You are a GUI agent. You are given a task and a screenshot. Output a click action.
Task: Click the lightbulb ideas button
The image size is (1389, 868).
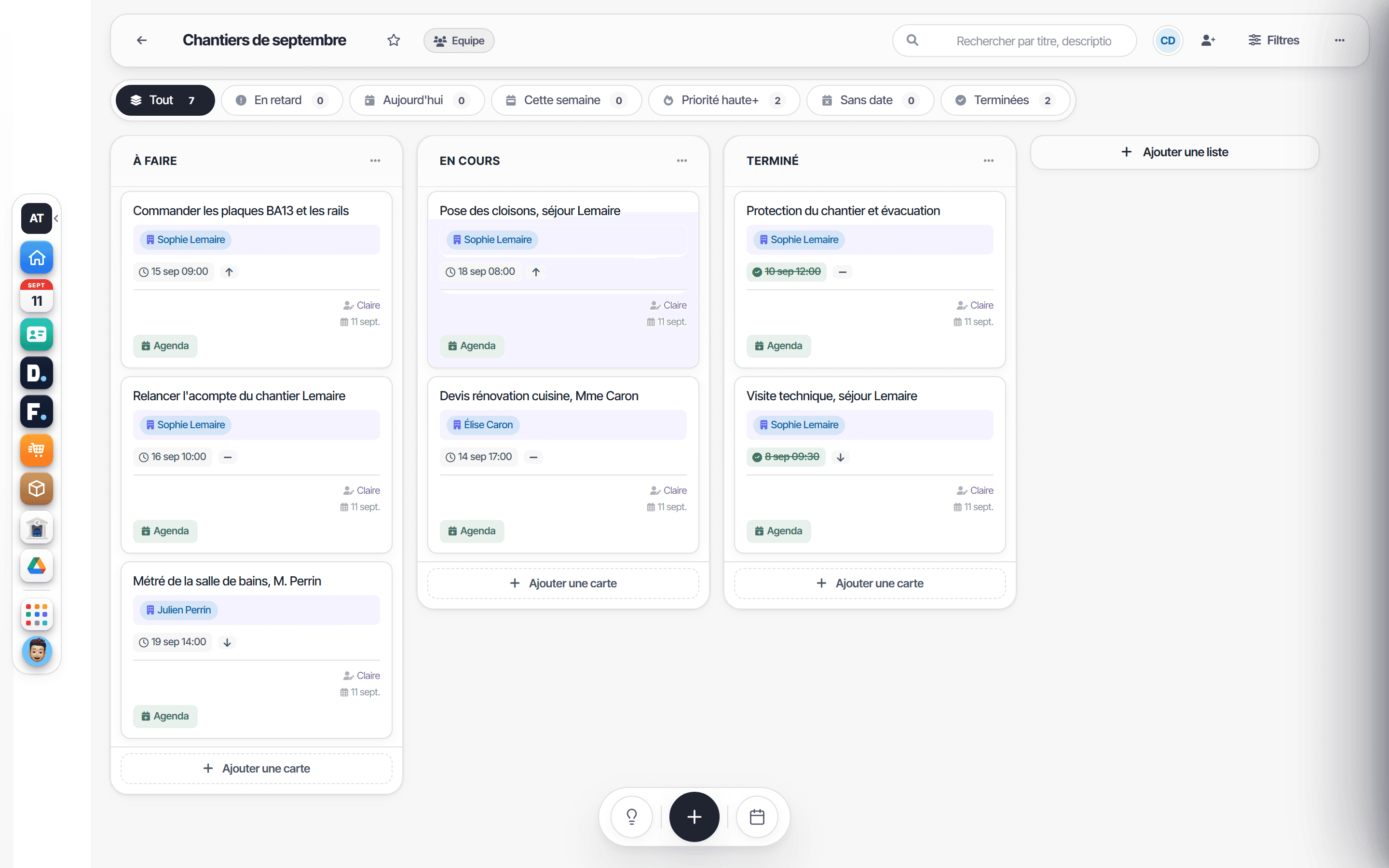pos(631,816)
